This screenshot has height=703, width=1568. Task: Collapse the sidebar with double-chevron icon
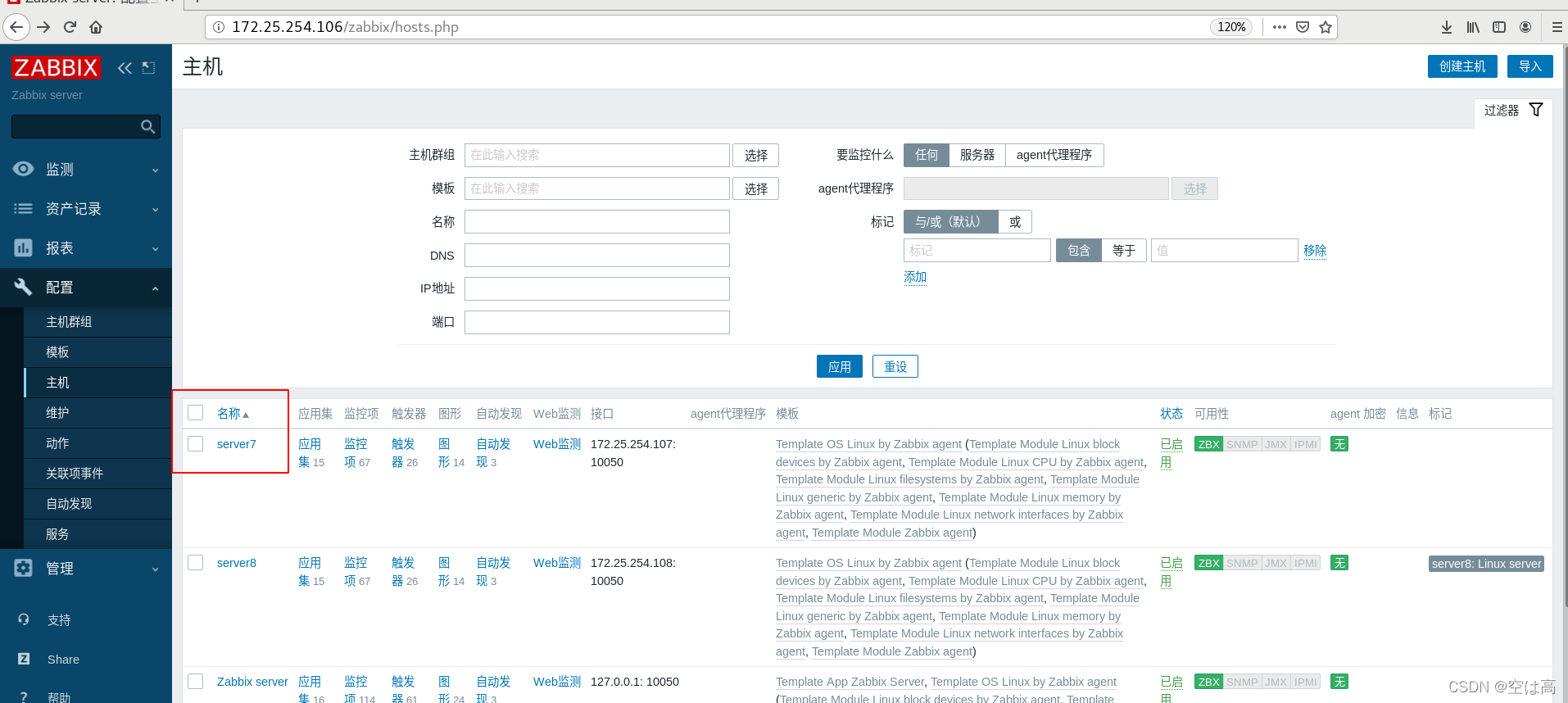pyautogui.click(x=125, y=68)
